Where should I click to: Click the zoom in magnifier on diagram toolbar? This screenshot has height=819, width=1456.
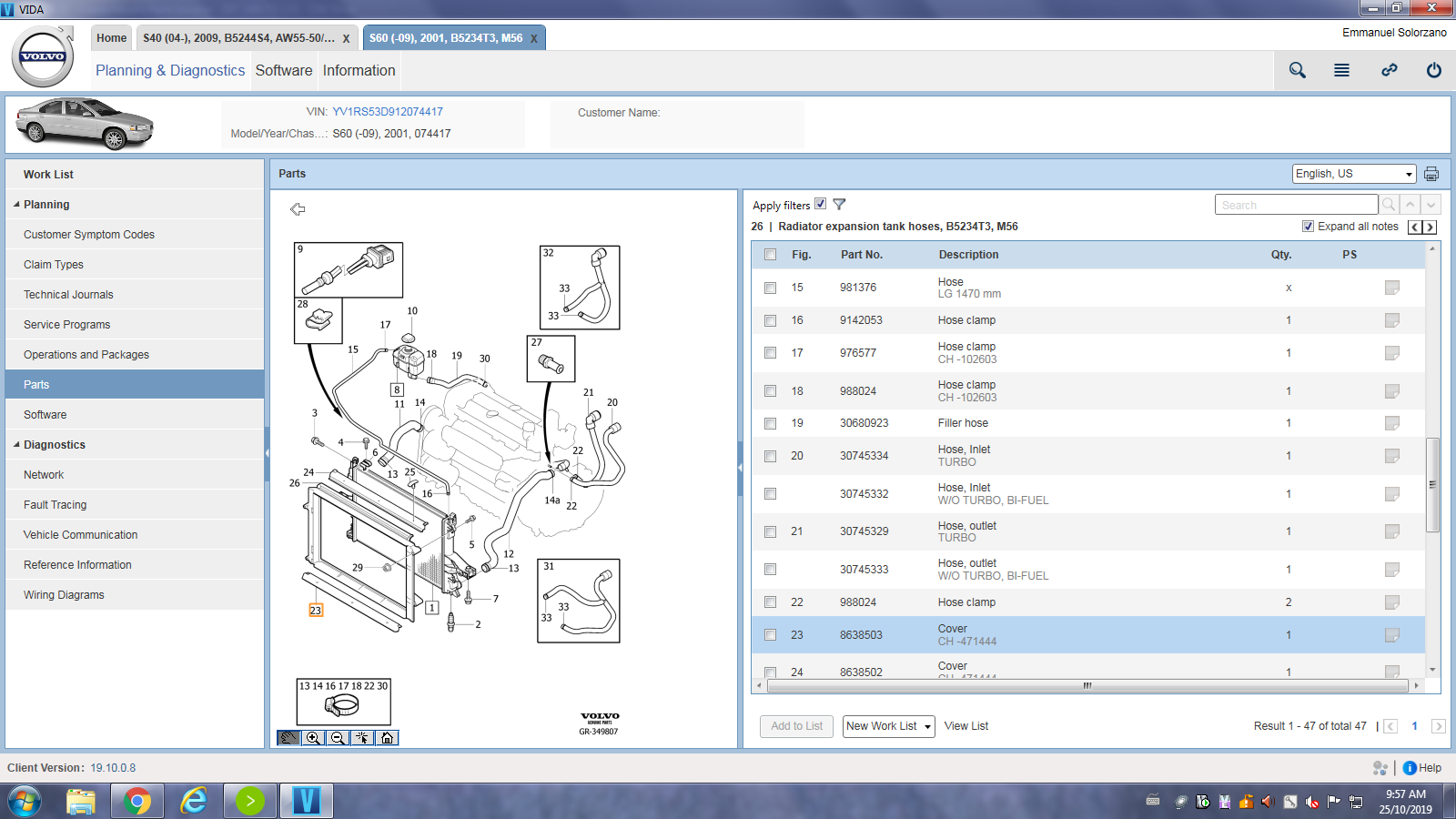(x=313, y=738)
